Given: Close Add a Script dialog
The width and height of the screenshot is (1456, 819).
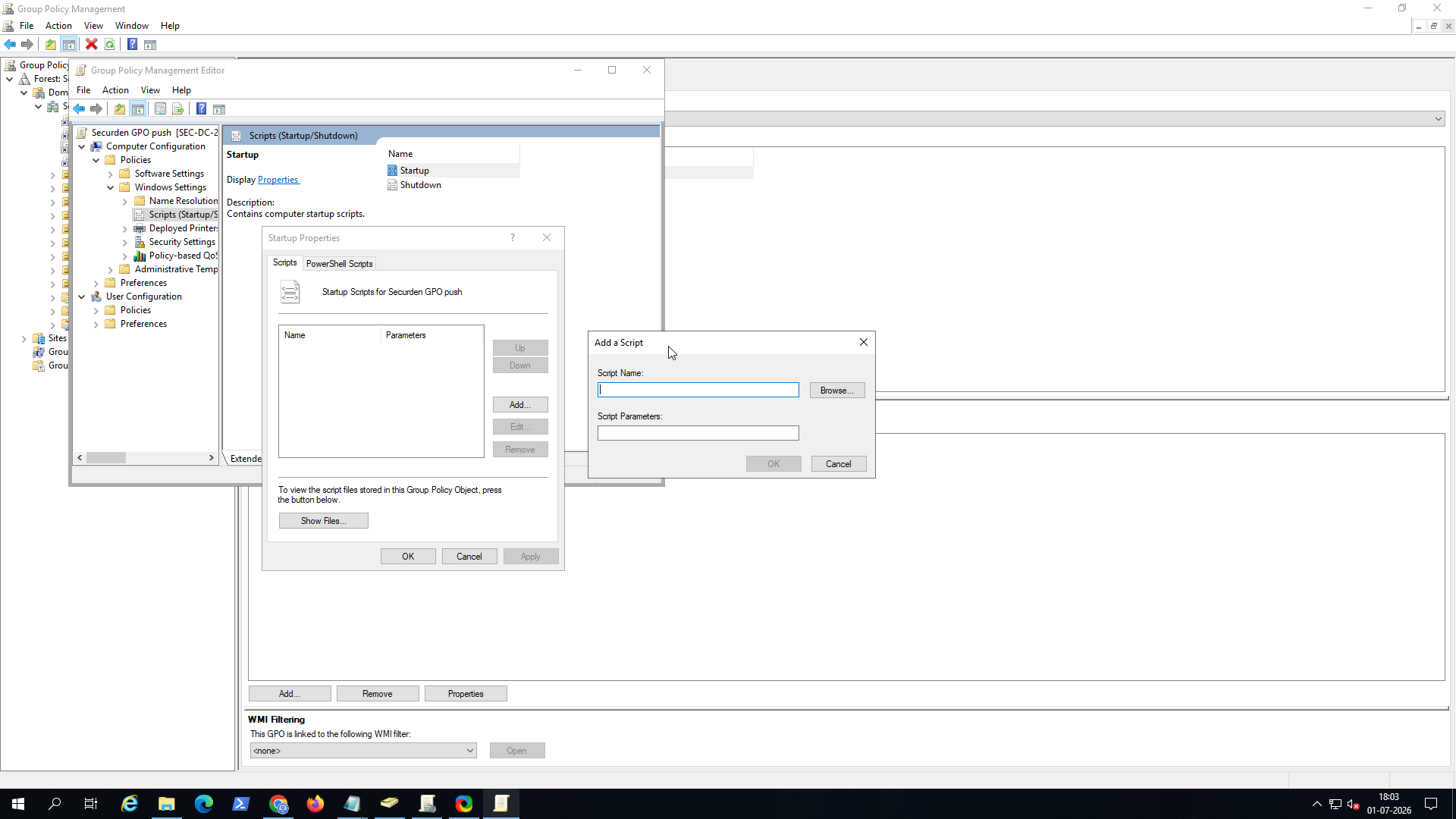Looking at the screenshot, I should point(864,342).
